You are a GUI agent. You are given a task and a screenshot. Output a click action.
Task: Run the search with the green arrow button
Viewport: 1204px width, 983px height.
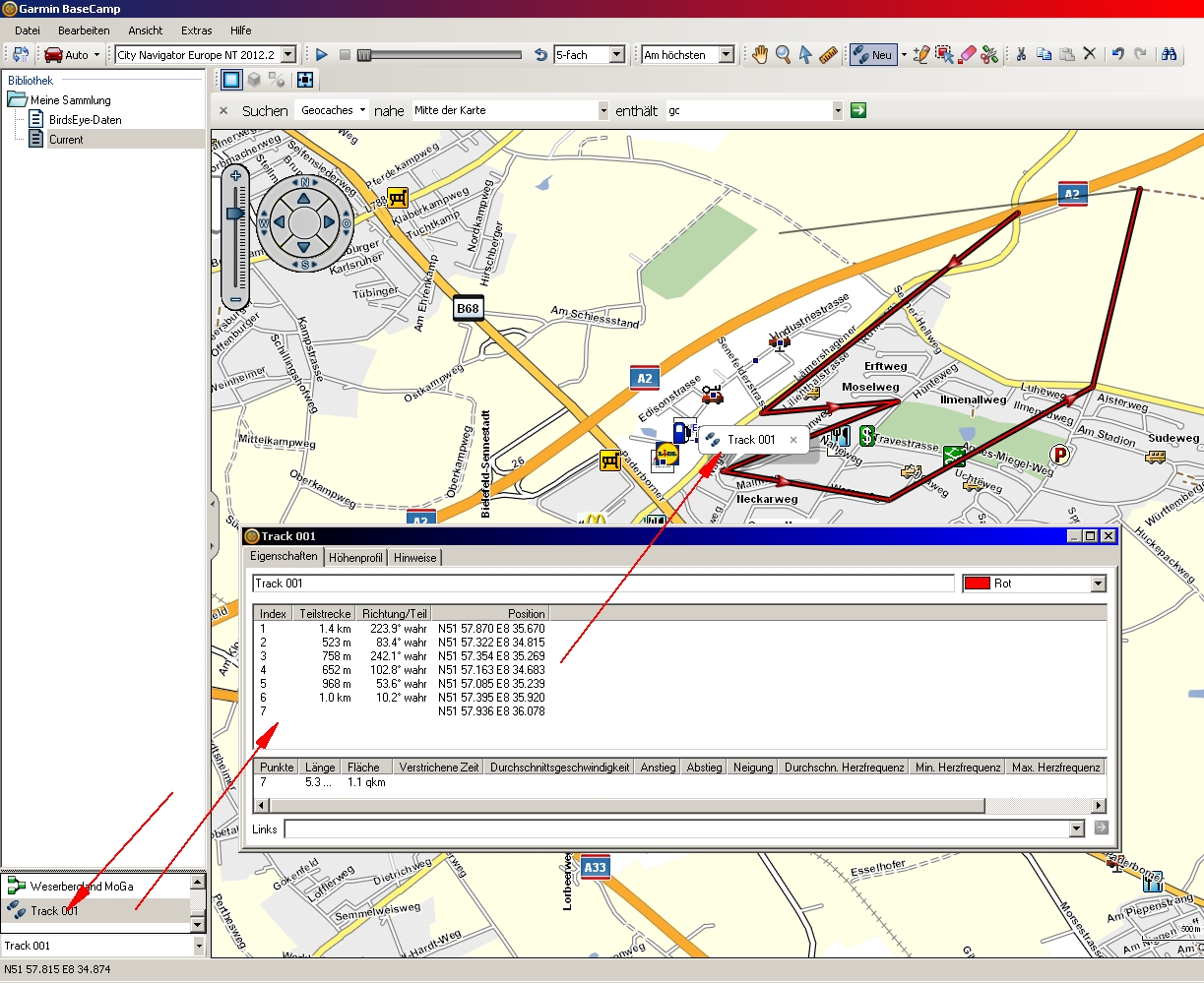coord(858,110)
